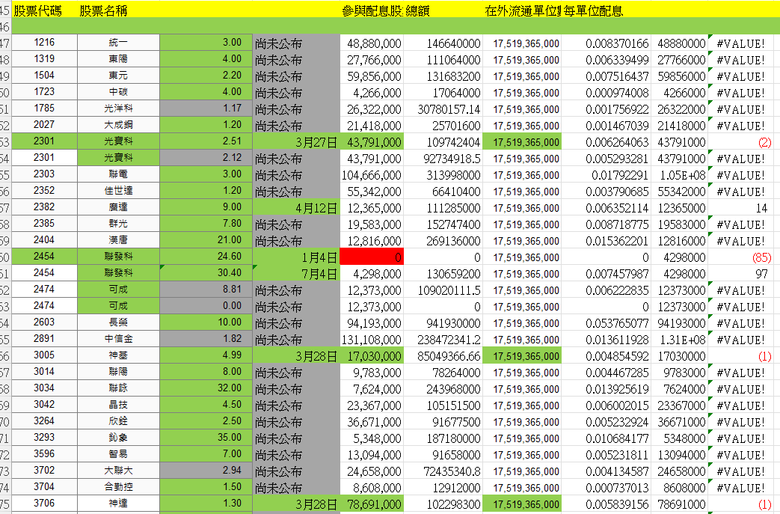The image size is (780, 514).
Task: Select dividend value 30.40
Action: point(206,273)
